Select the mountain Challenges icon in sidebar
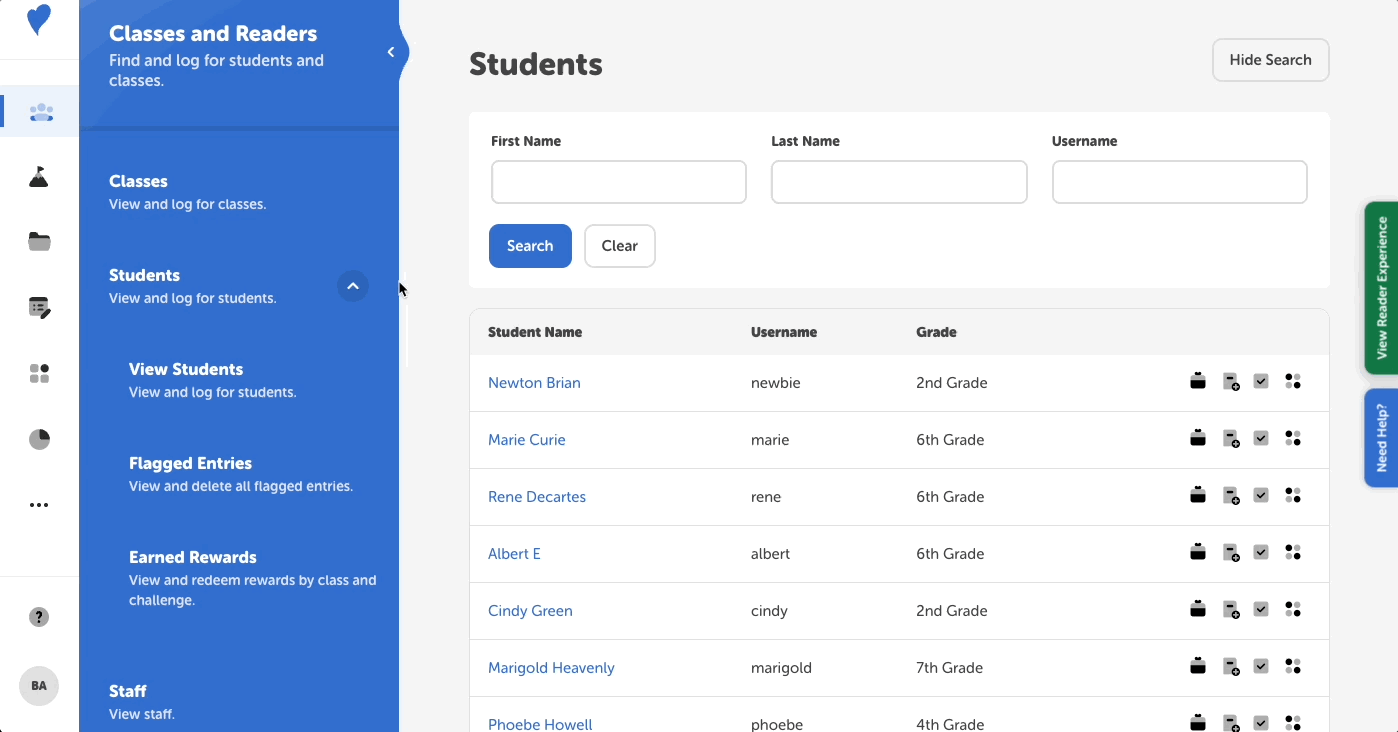Image resolution: width=1398 pixels, height=732 pixels. [x=38, y=176]
